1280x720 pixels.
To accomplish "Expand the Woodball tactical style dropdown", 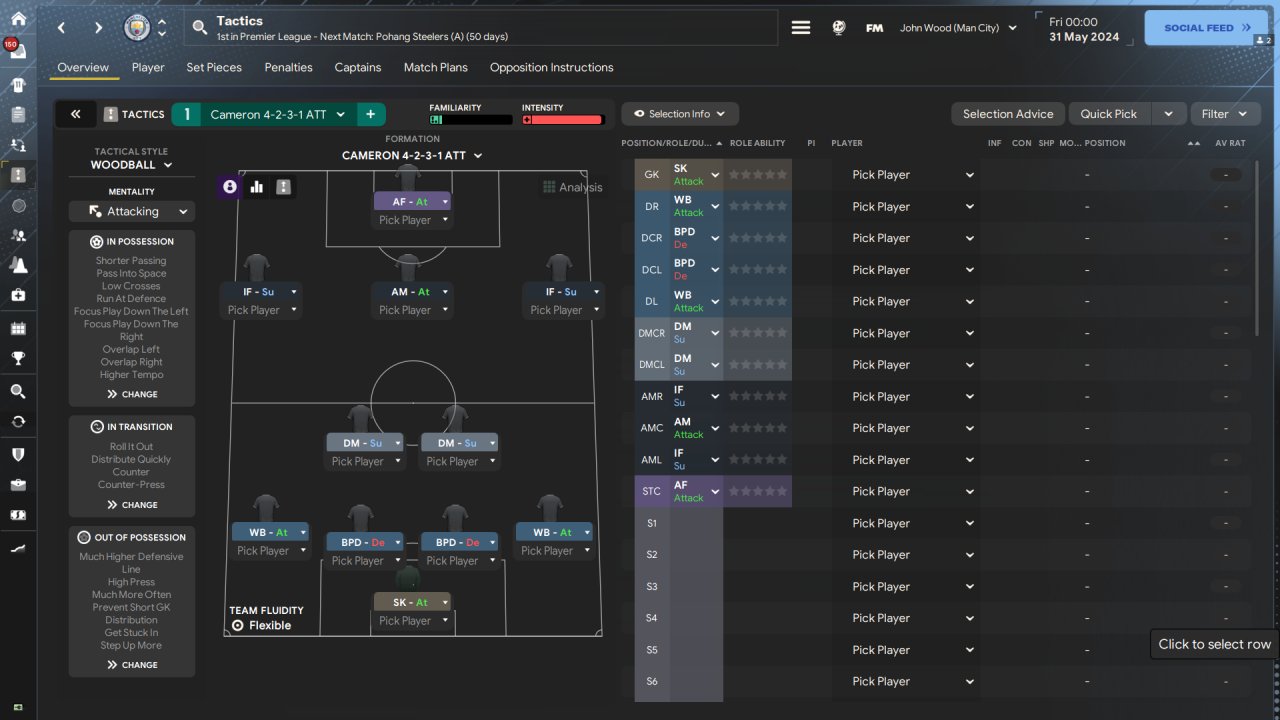I will tap(131, 165).
